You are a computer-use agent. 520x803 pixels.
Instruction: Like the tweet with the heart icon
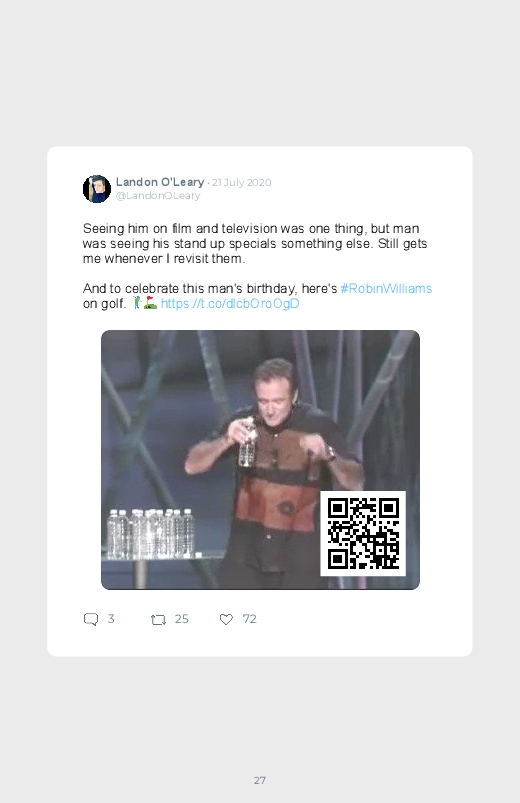tap(226, 620)
